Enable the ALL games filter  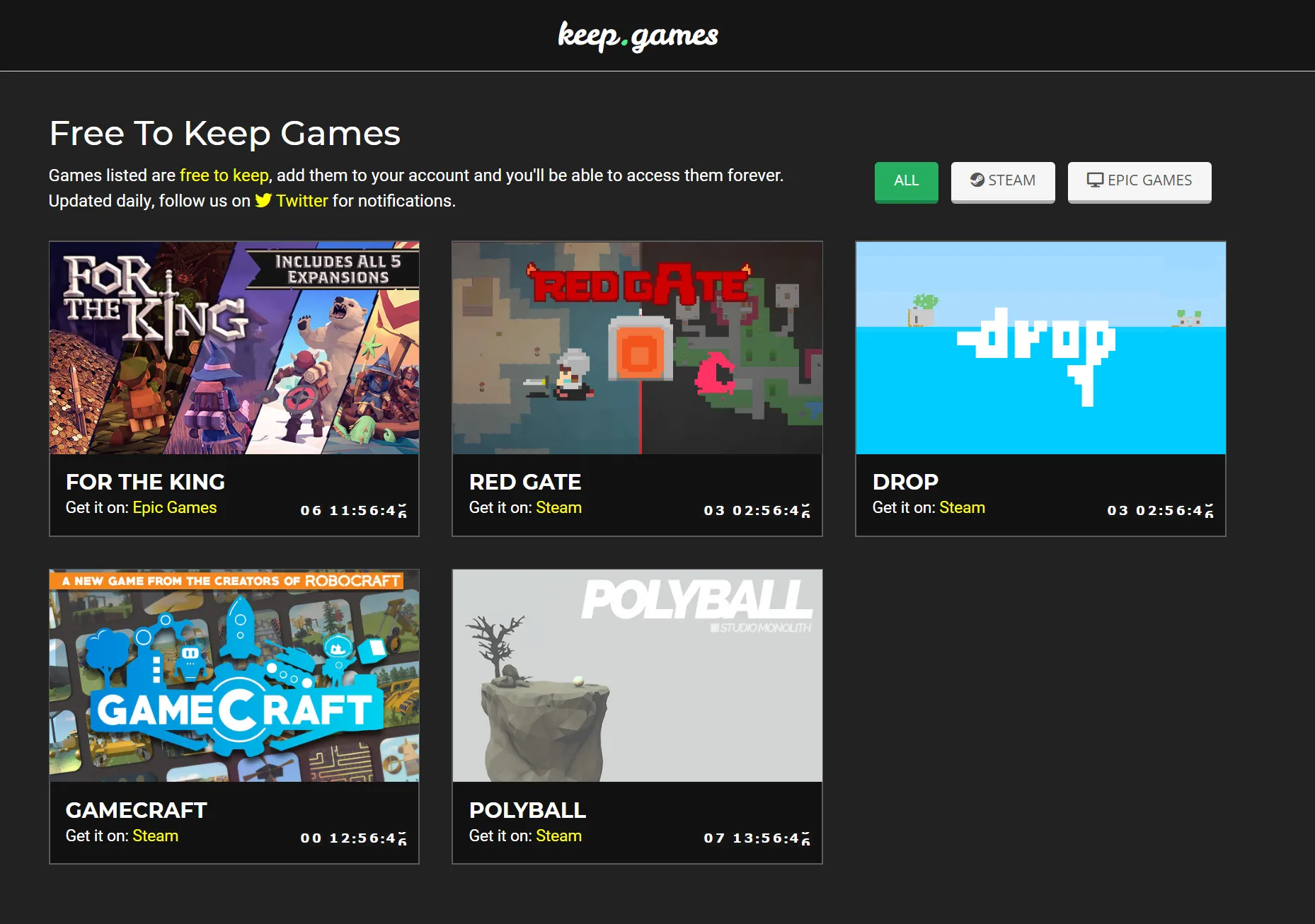906,182
